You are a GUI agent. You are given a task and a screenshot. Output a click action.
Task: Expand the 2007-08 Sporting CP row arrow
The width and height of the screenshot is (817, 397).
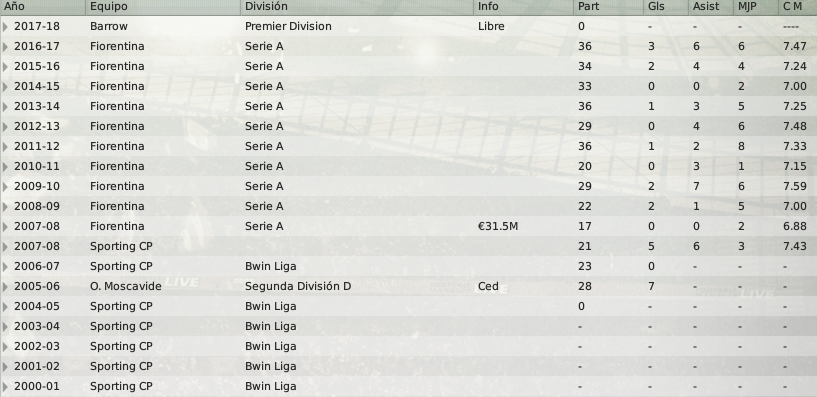pos(5,246)
